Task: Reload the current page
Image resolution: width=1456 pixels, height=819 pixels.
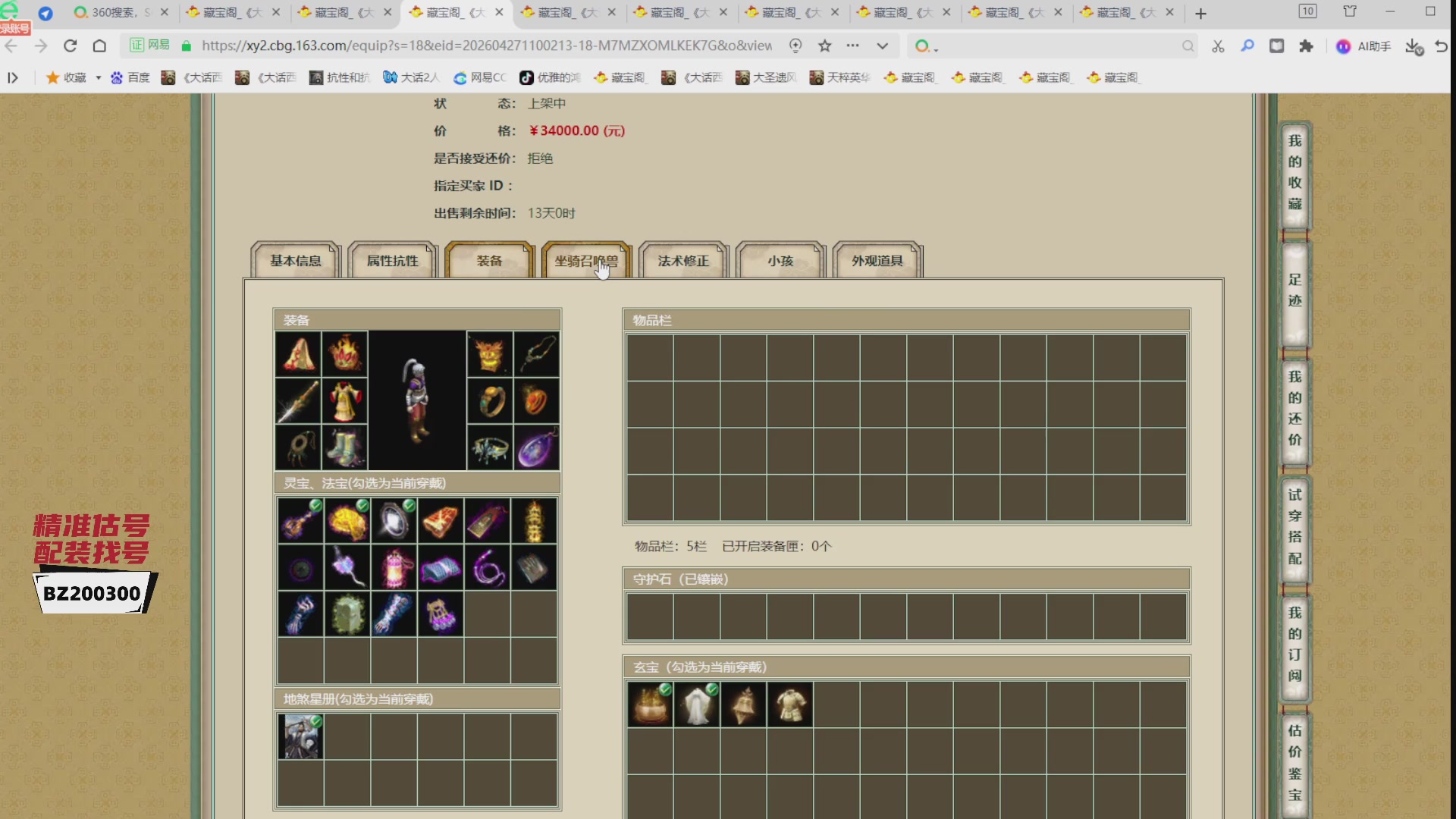Action: [70, 45]
